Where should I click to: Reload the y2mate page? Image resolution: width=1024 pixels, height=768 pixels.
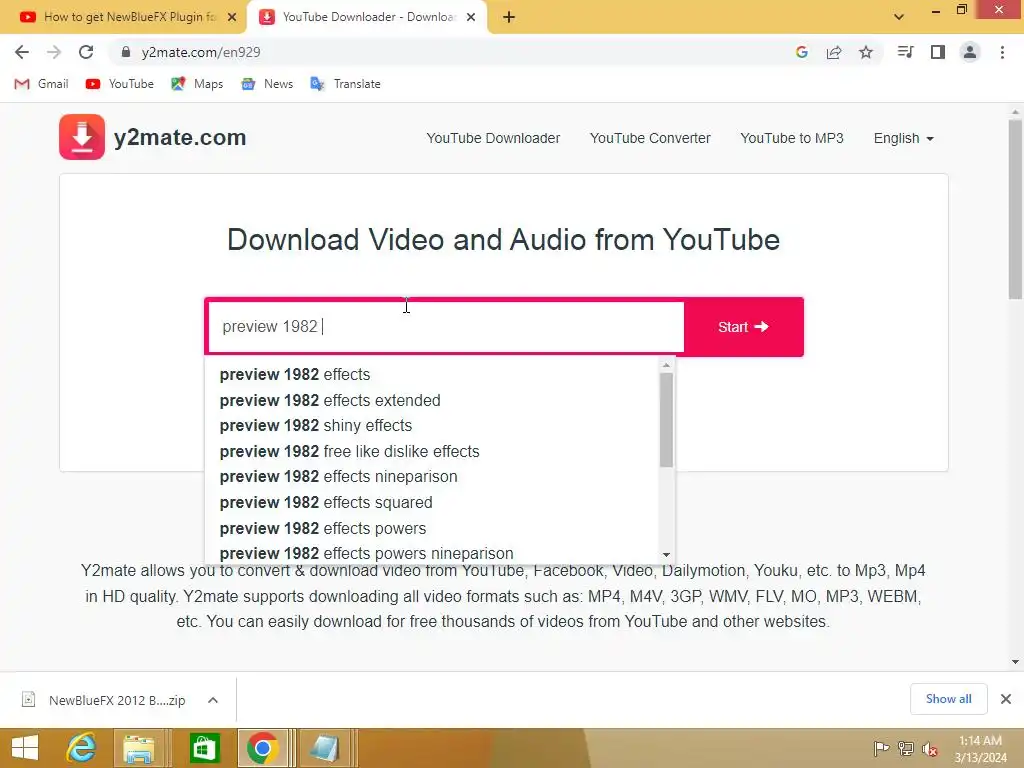coord(86,52)
